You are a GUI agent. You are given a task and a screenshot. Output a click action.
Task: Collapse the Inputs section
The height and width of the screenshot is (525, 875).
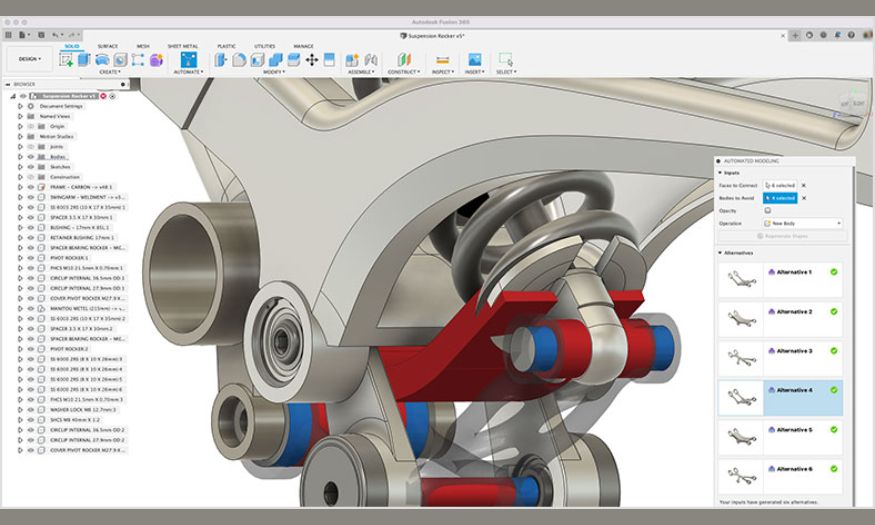pos(720,173)
